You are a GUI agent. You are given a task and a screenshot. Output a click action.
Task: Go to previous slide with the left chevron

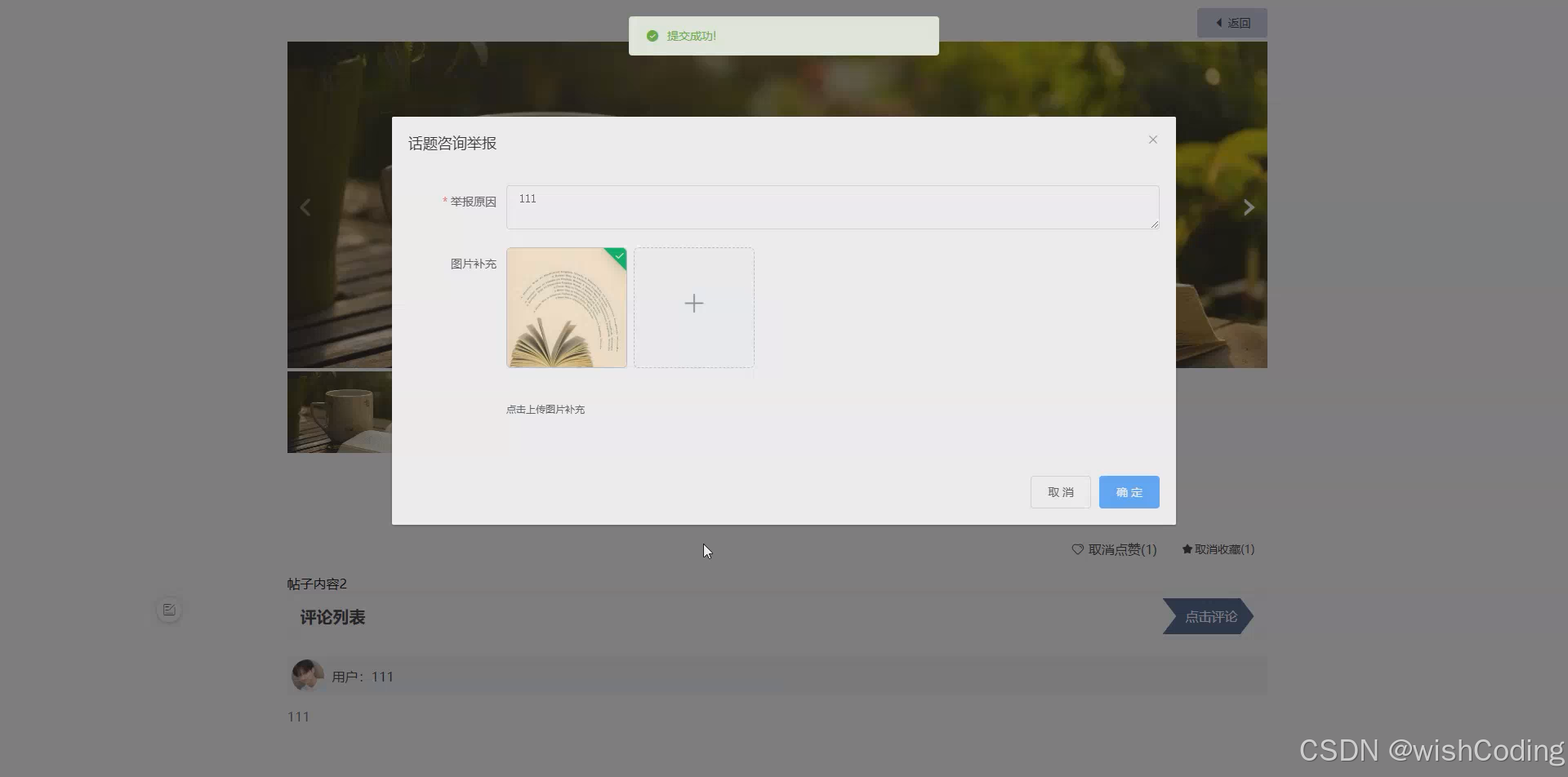coord(305,206)
